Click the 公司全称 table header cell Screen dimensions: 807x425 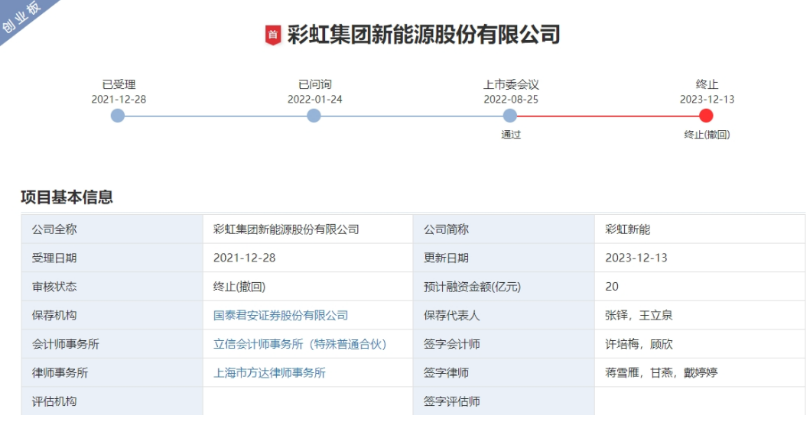click(x=112, y=229)
